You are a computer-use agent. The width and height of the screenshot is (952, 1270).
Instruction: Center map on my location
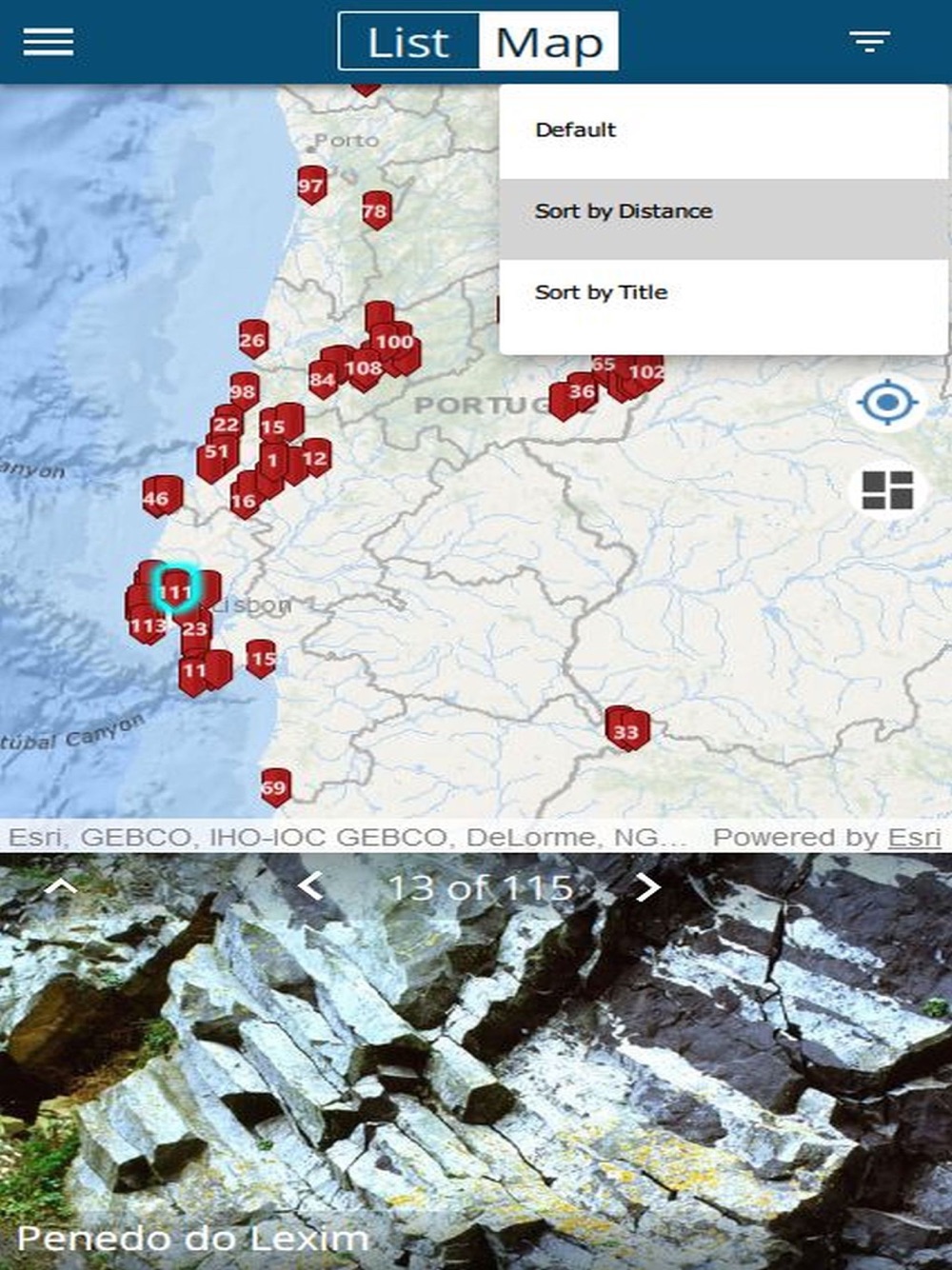[887, 403]
